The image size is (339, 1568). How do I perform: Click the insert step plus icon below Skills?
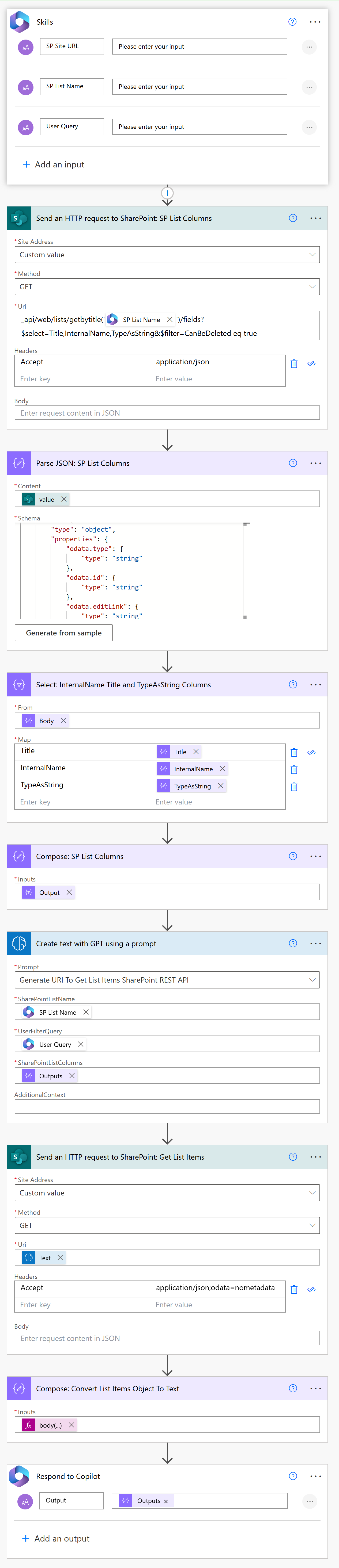(167, 193)
